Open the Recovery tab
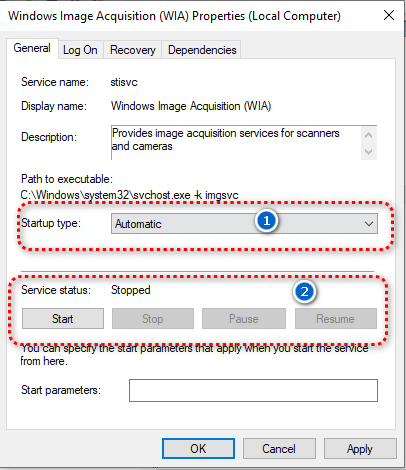 [x=133, y=50]
